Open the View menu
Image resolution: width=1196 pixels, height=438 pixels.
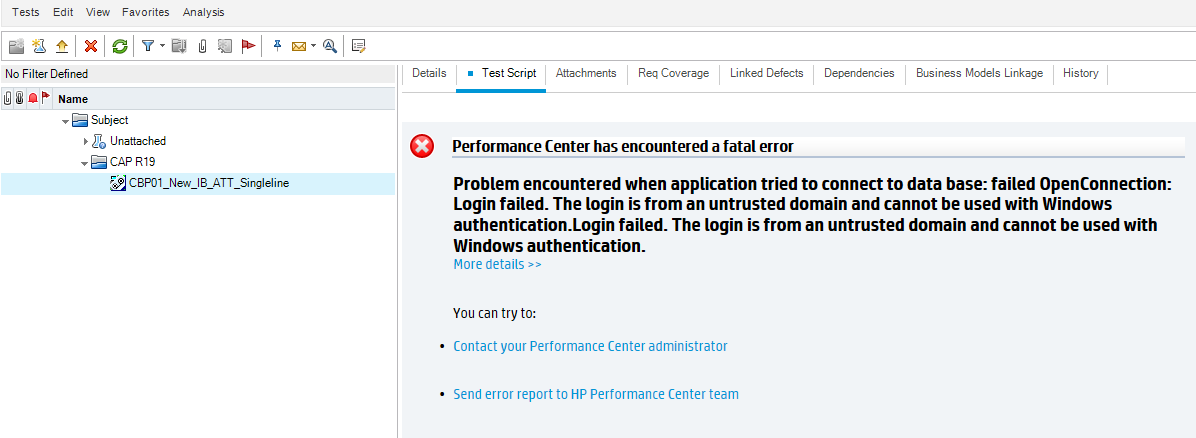click(98, 12)
